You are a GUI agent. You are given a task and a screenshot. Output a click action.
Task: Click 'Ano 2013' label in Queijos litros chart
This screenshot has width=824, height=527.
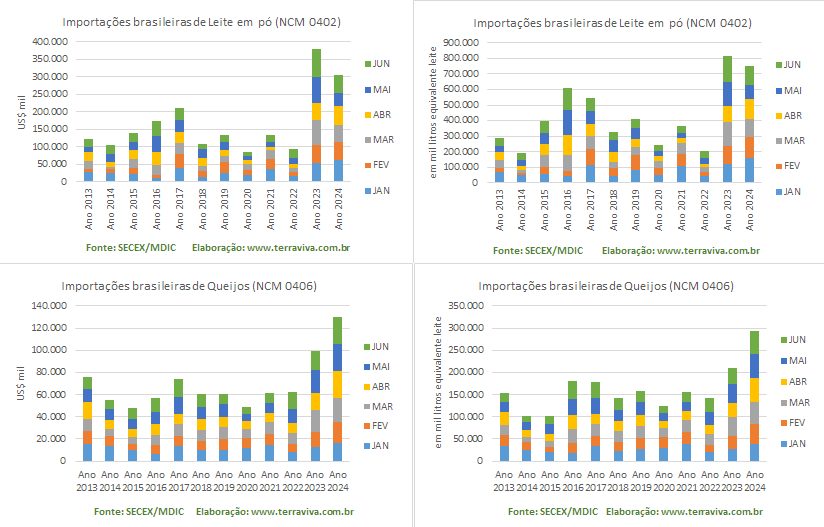tap(503, 481)
